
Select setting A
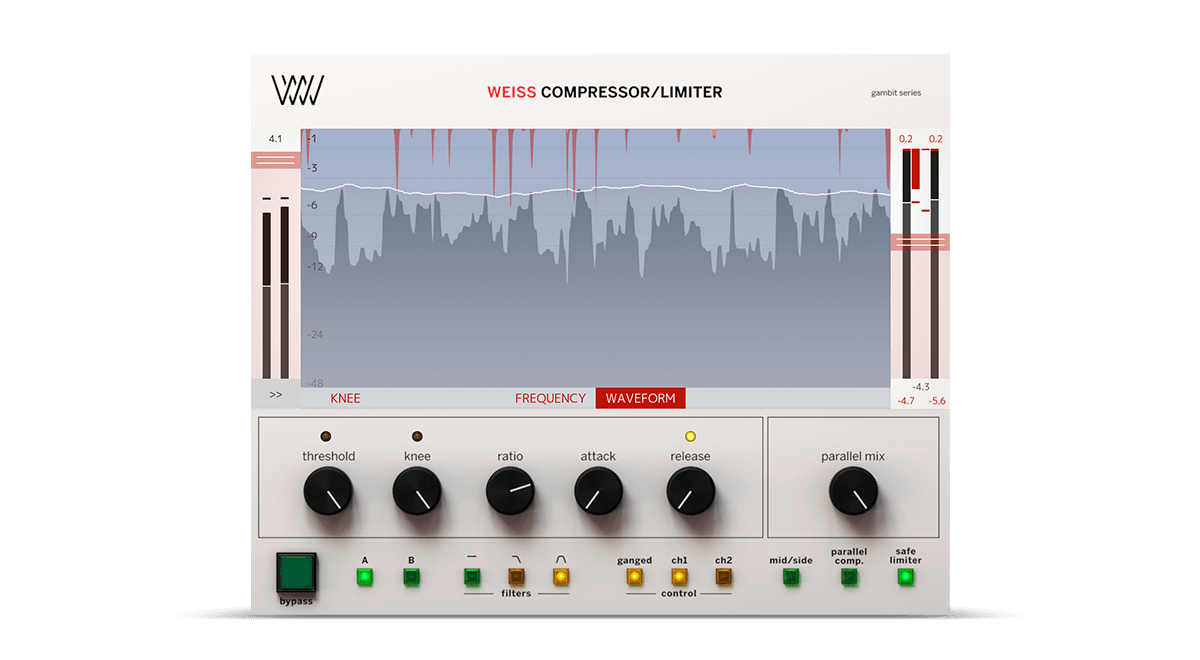pyautogui.click(x=364, y=575)
